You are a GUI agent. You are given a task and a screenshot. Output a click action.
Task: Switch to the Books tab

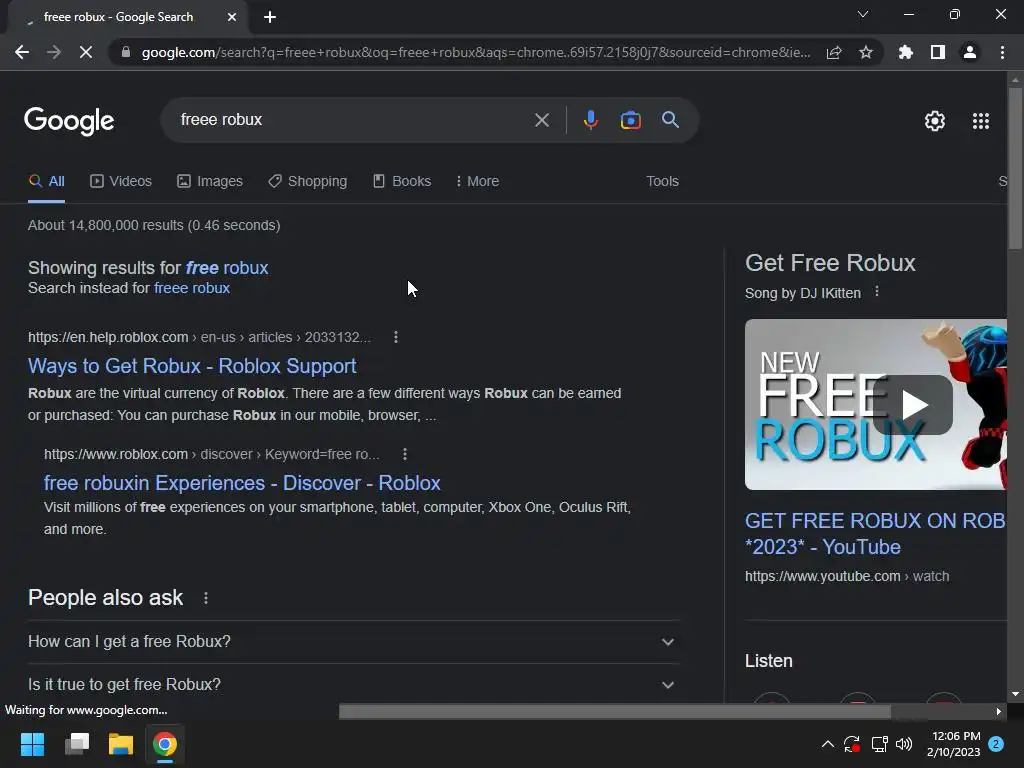[x=402, y=182]
